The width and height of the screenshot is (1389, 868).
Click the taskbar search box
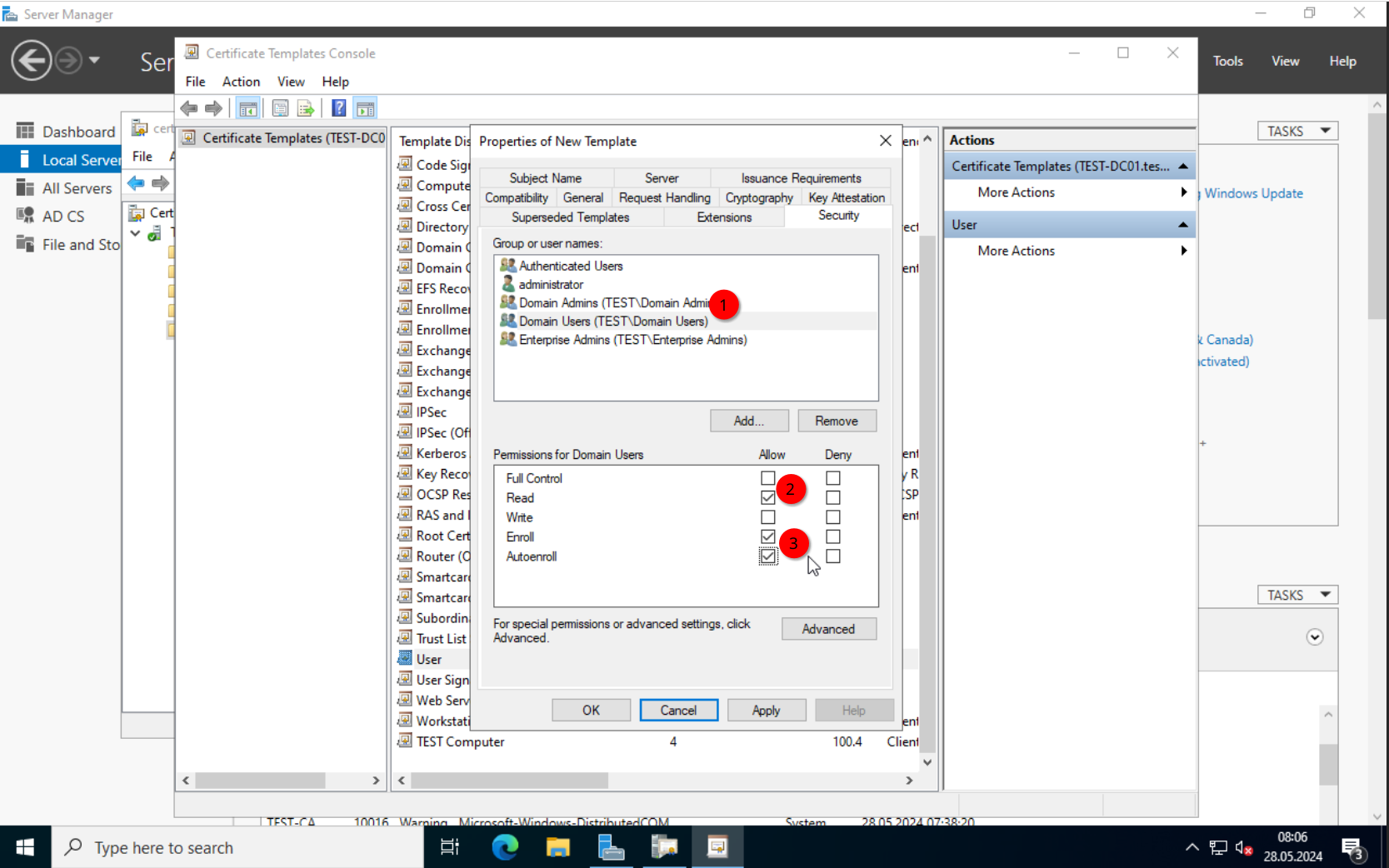click(237, 847)
